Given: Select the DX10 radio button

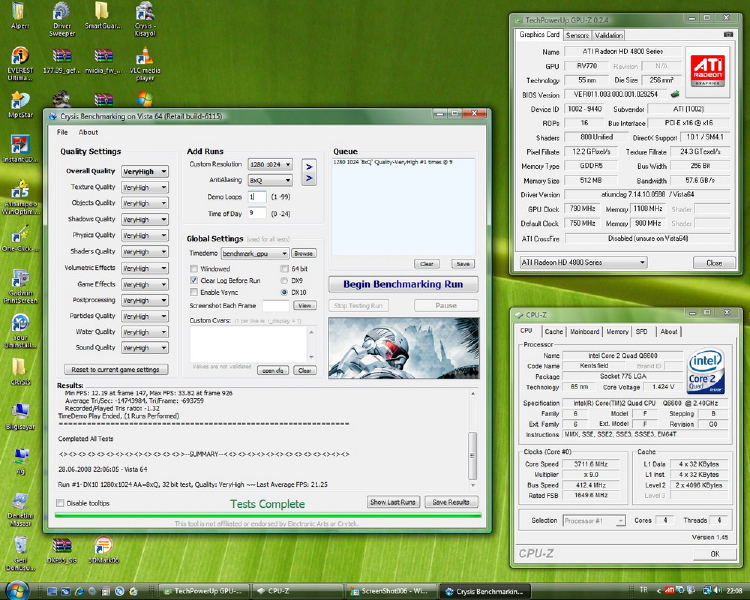Looking at the screenshot, I should coord(284,292).
